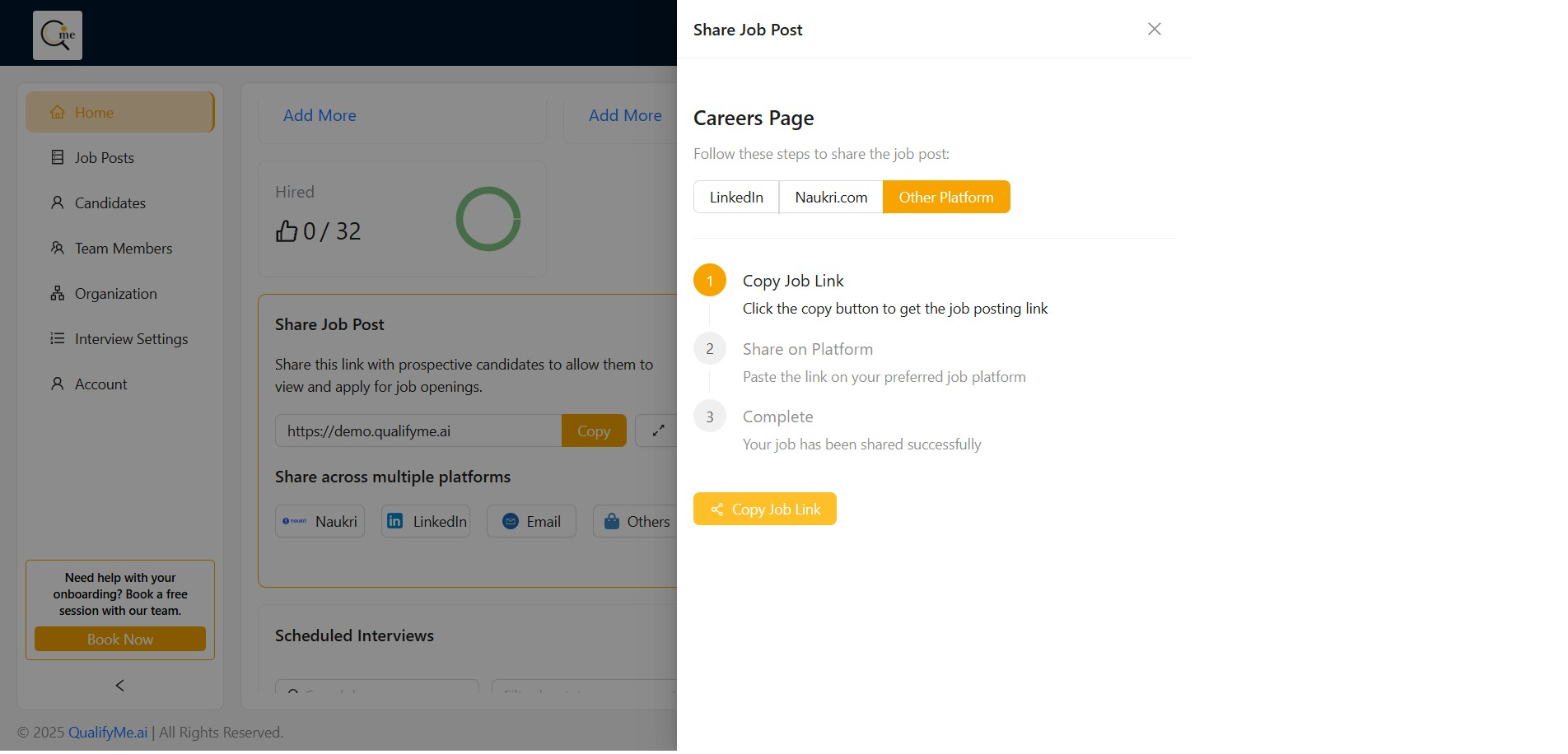
Task: Click step 1 Copy Job Link circle
Action: (x=710, y=281)
